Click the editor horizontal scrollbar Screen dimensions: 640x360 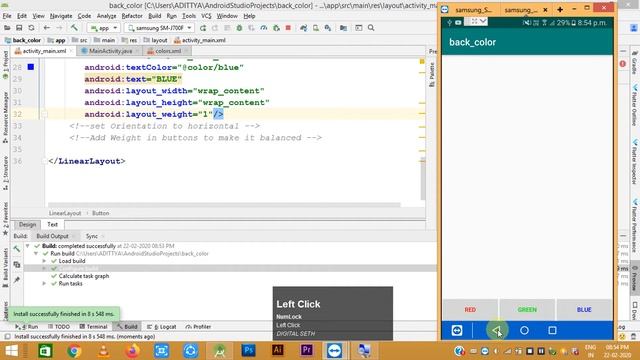(x=224, y=204)
